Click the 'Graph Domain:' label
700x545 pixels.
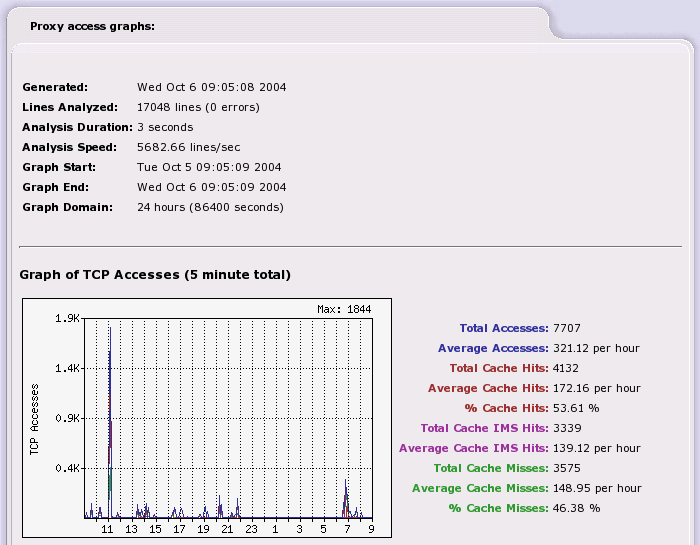tap(68, 207)
